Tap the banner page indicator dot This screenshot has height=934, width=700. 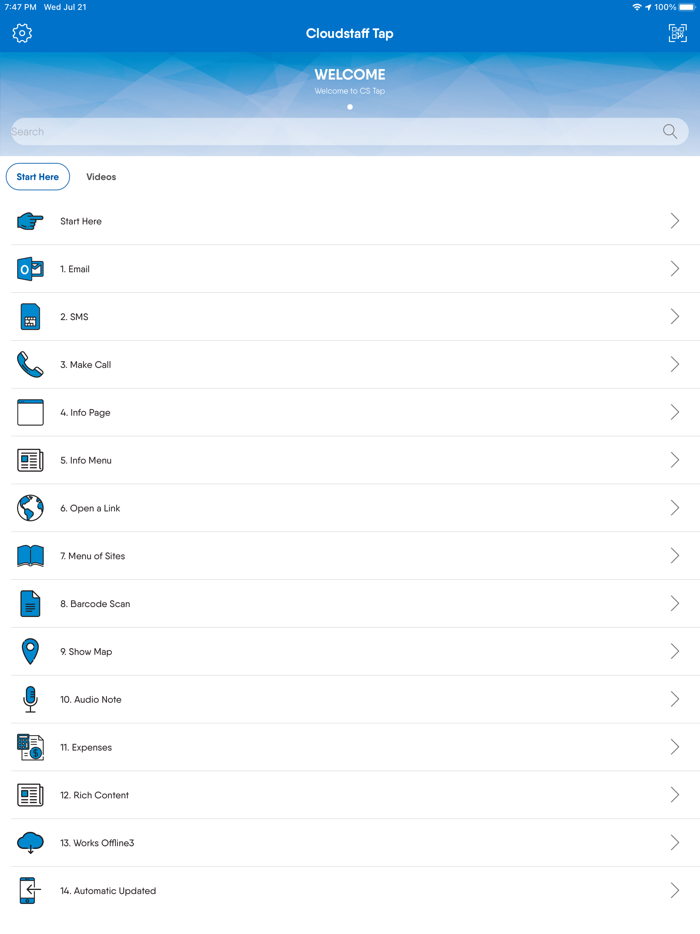point(350,107)
